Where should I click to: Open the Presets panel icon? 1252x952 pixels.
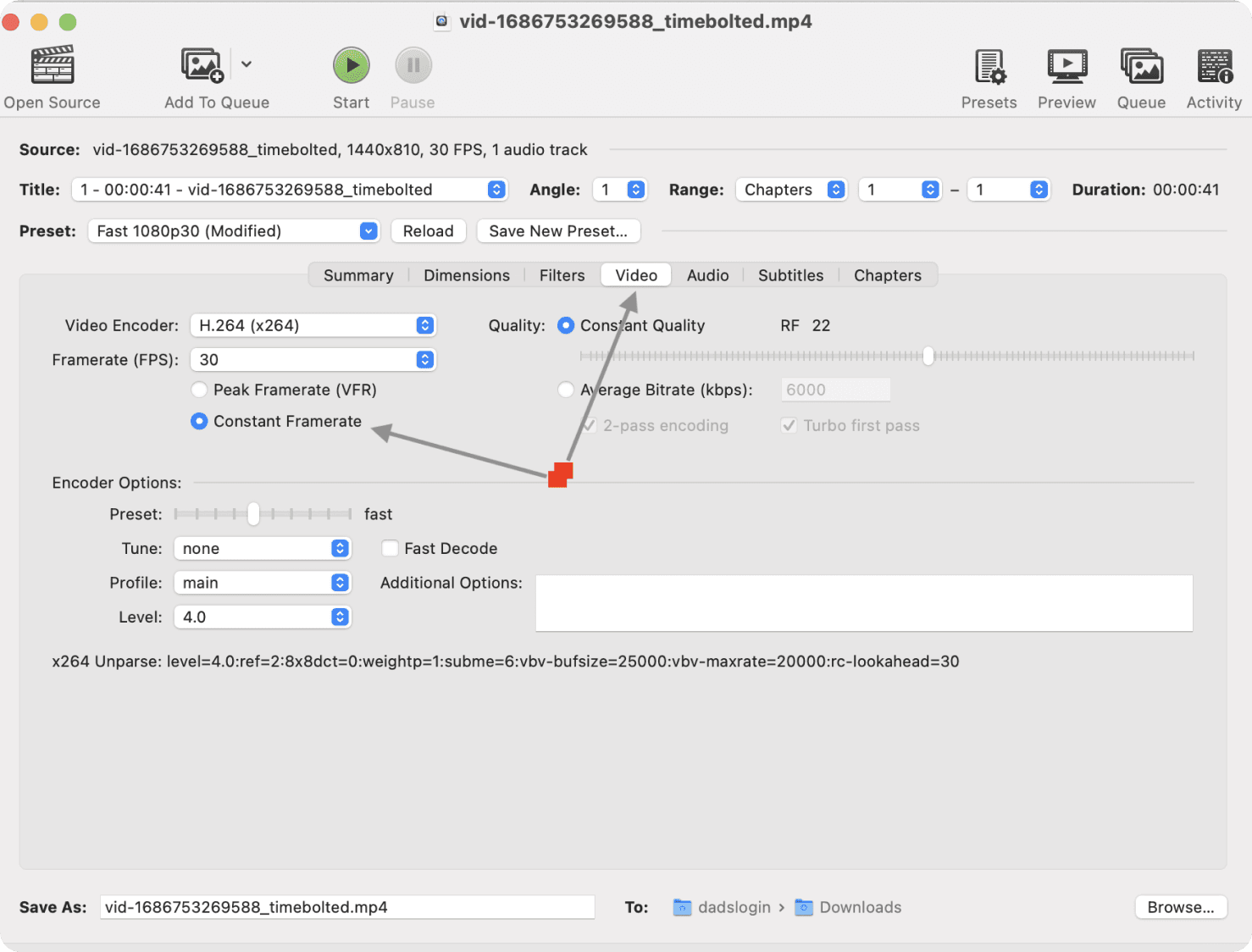pyautogui.click(x=989, y=66)
